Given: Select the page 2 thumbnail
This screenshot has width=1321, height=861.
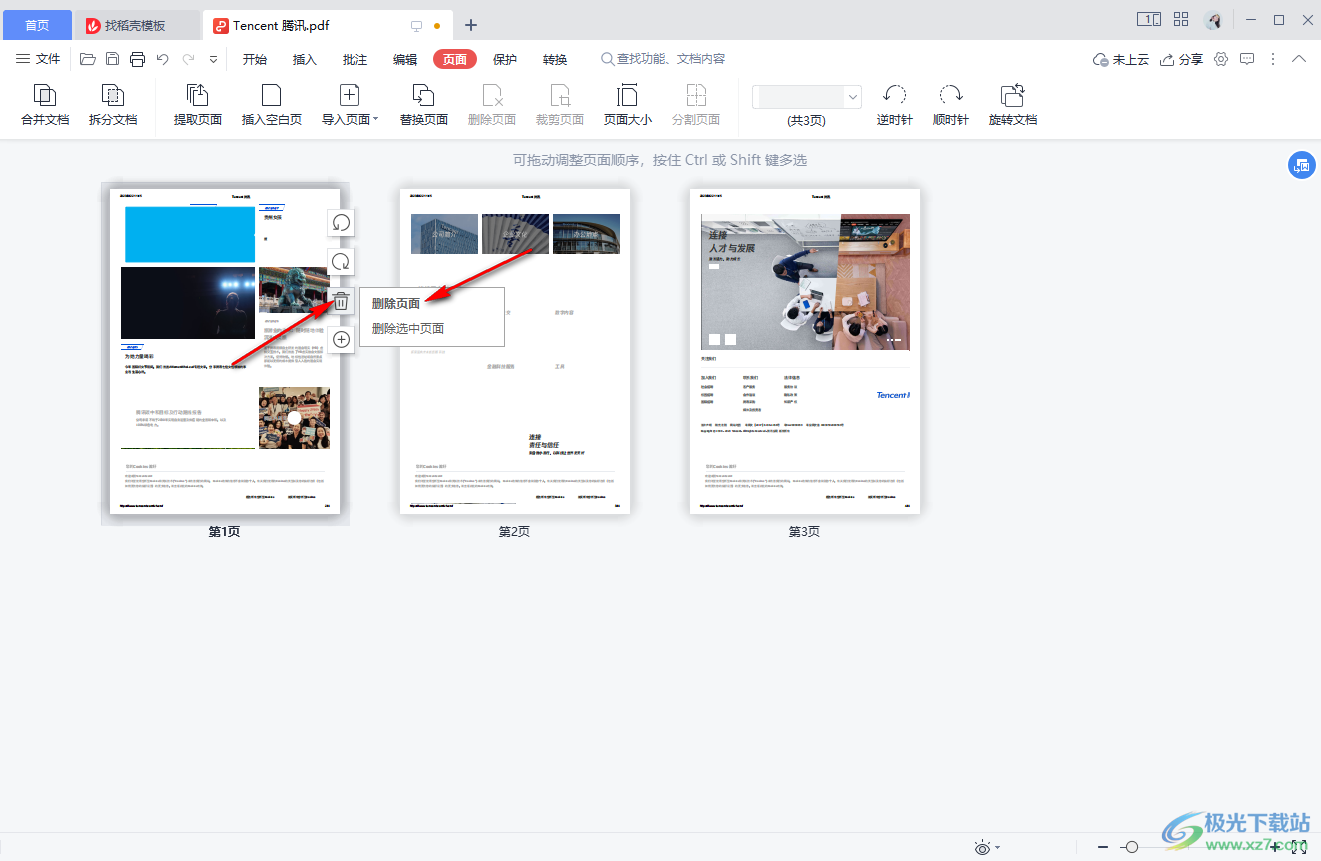Looking at the screenshot, I should 515,352.
